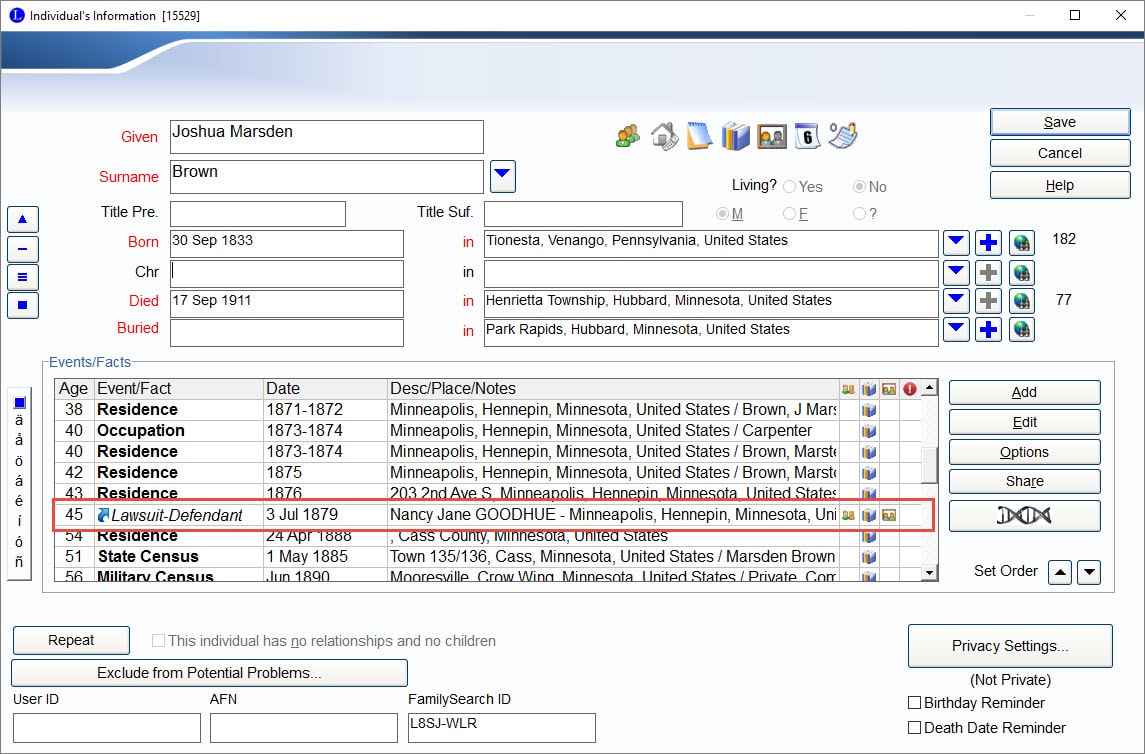Add a new event with Add button
The image size is (1145, 754).
(x=1024, y=392)
